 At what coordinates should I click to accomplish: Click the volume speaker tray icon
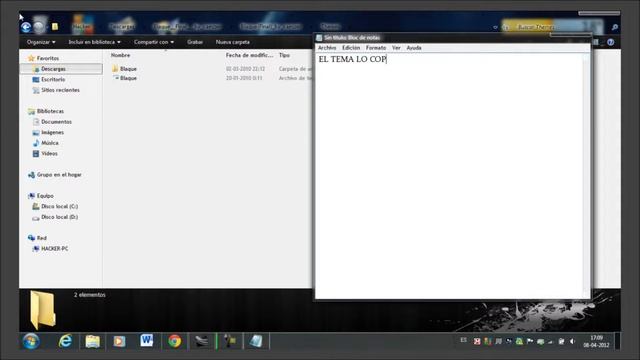[572, 341]
